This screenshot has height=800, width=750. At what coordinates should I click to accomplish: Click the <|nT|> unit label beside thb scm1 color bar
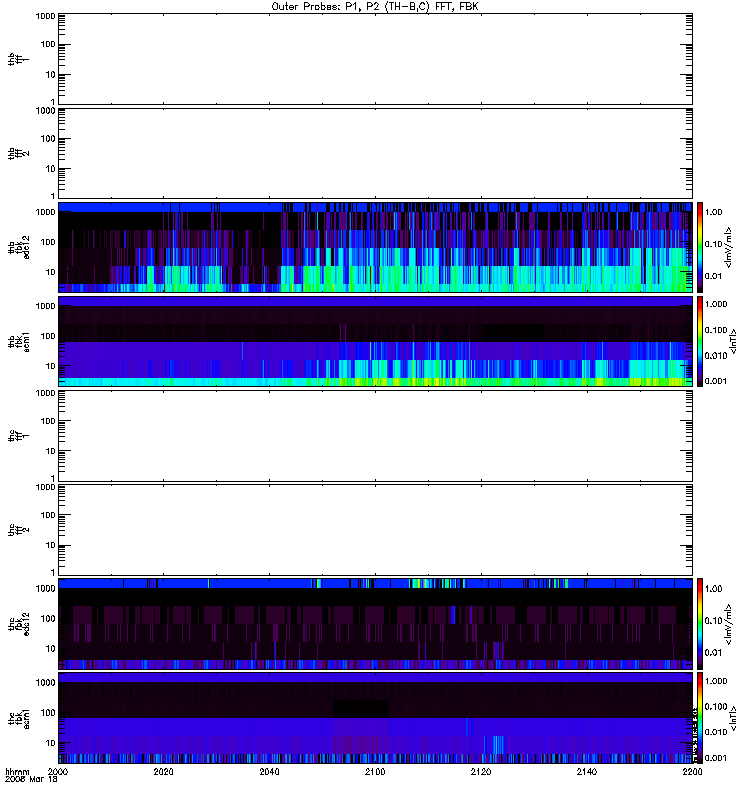[733, 342]
